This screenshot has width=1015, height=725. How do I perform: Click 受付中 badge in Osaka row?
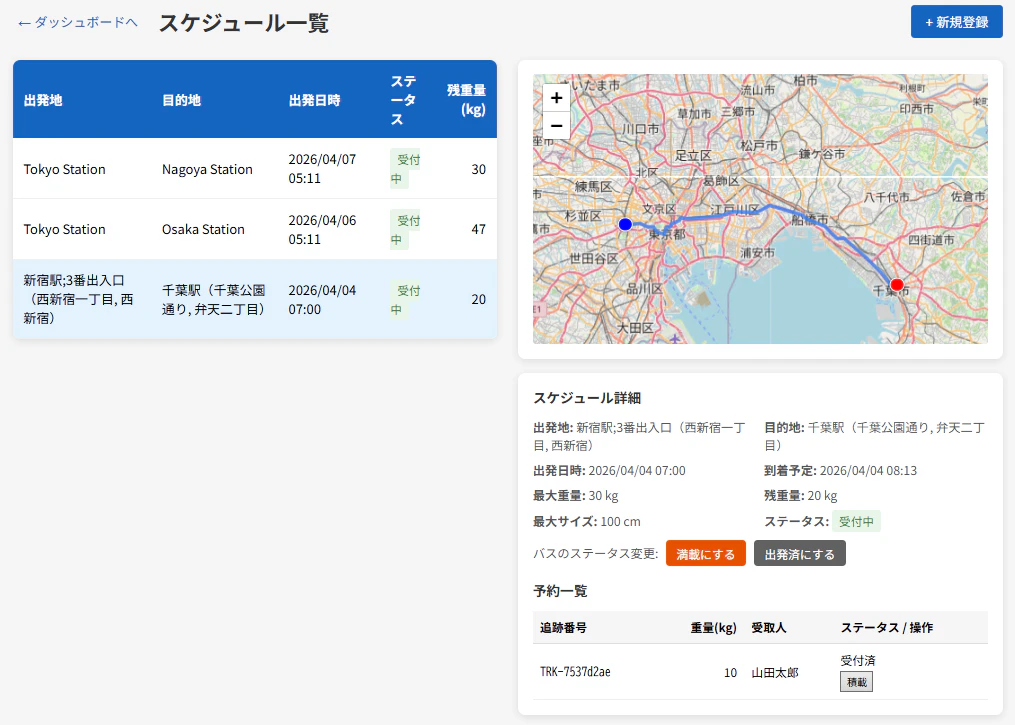(405, 229)
